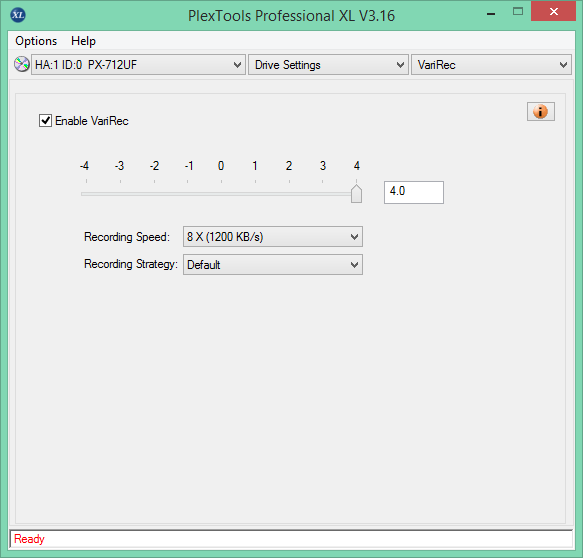Close the PlexTools Professional XL window
This screenshot has height=558, width=583.
[554, 12]
